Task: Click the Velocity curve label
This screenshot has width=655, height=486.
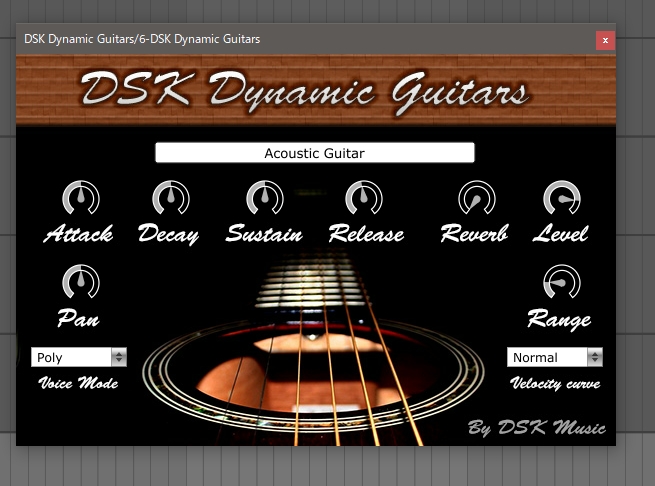Action: (x=556, y=383)
